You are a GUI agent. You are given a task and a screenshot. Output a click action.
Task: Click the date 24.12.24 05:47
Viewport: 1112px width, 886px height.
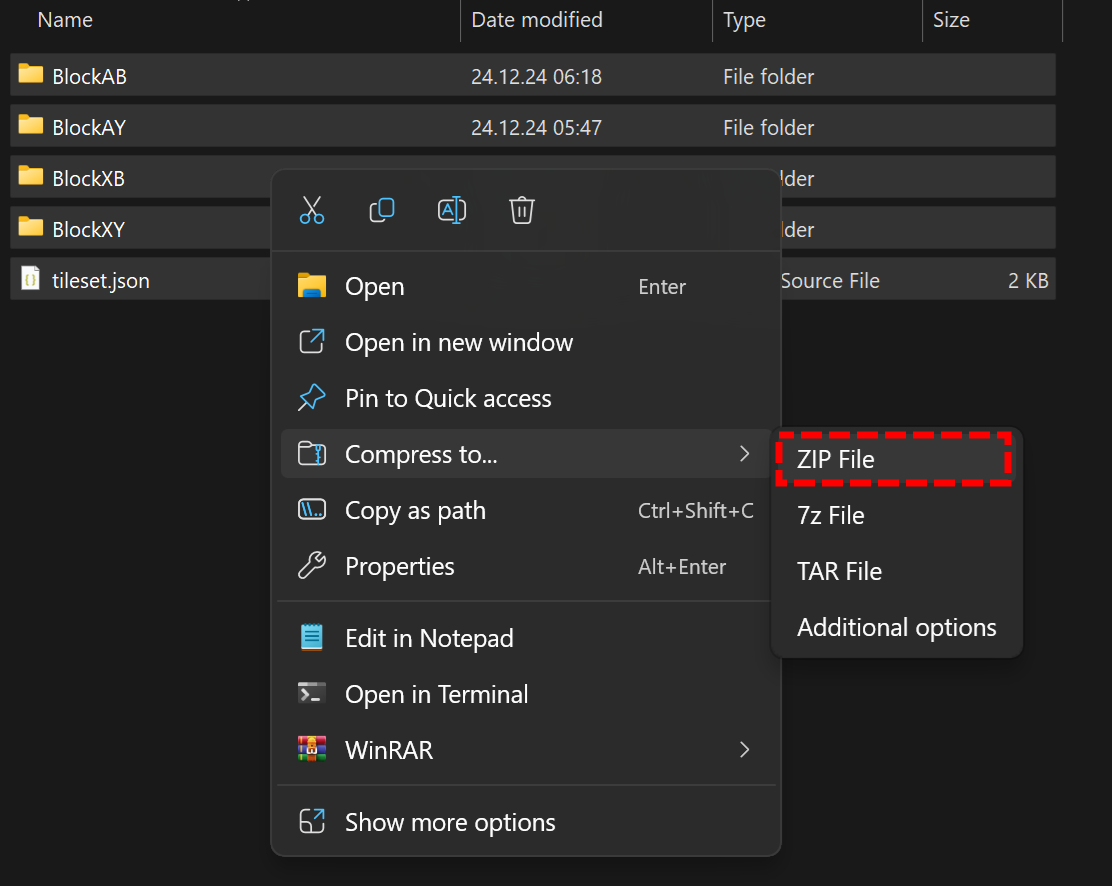click(x=536, y=127)
